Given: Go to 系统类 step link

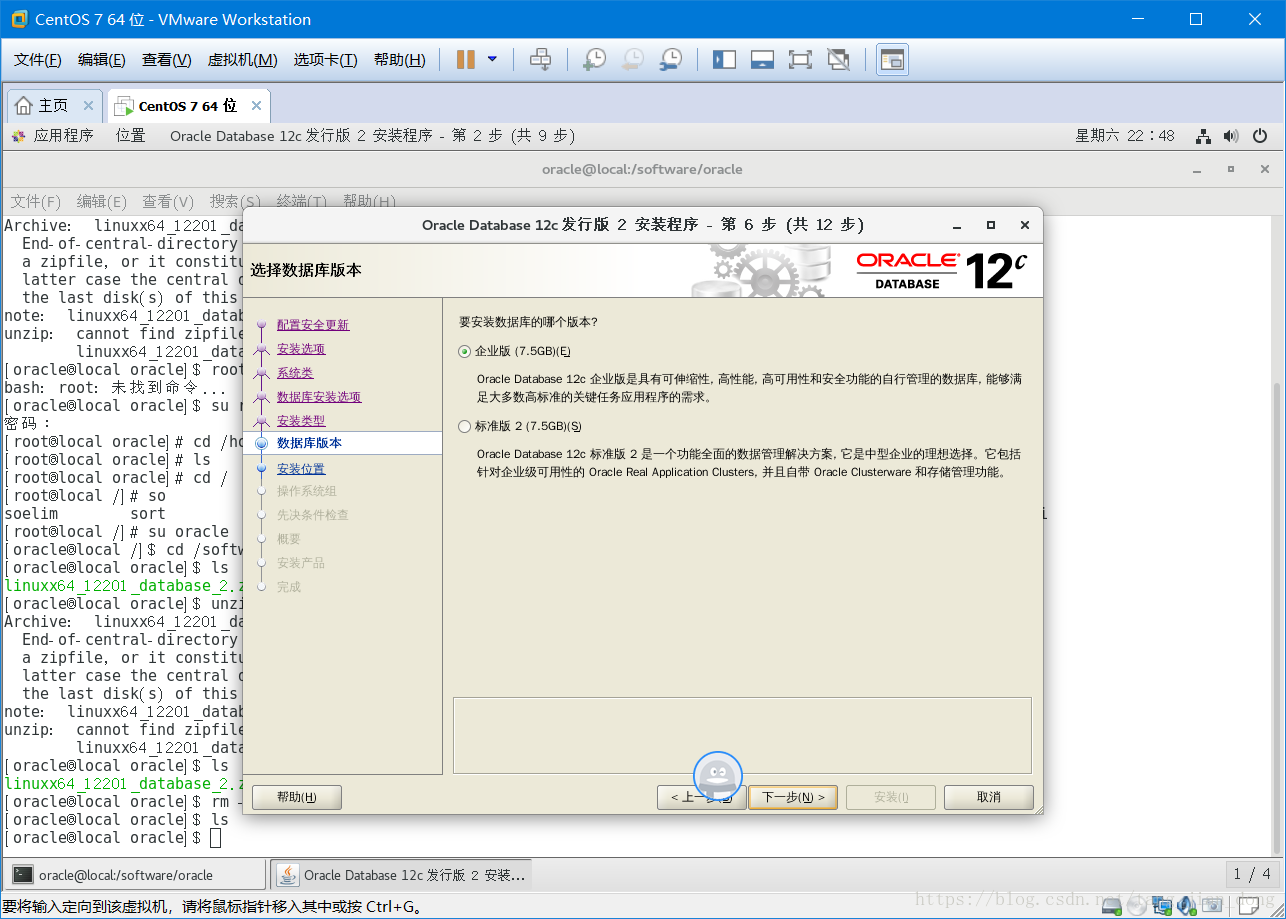Looking at the screenshot, I should click(x=295, y=373).
